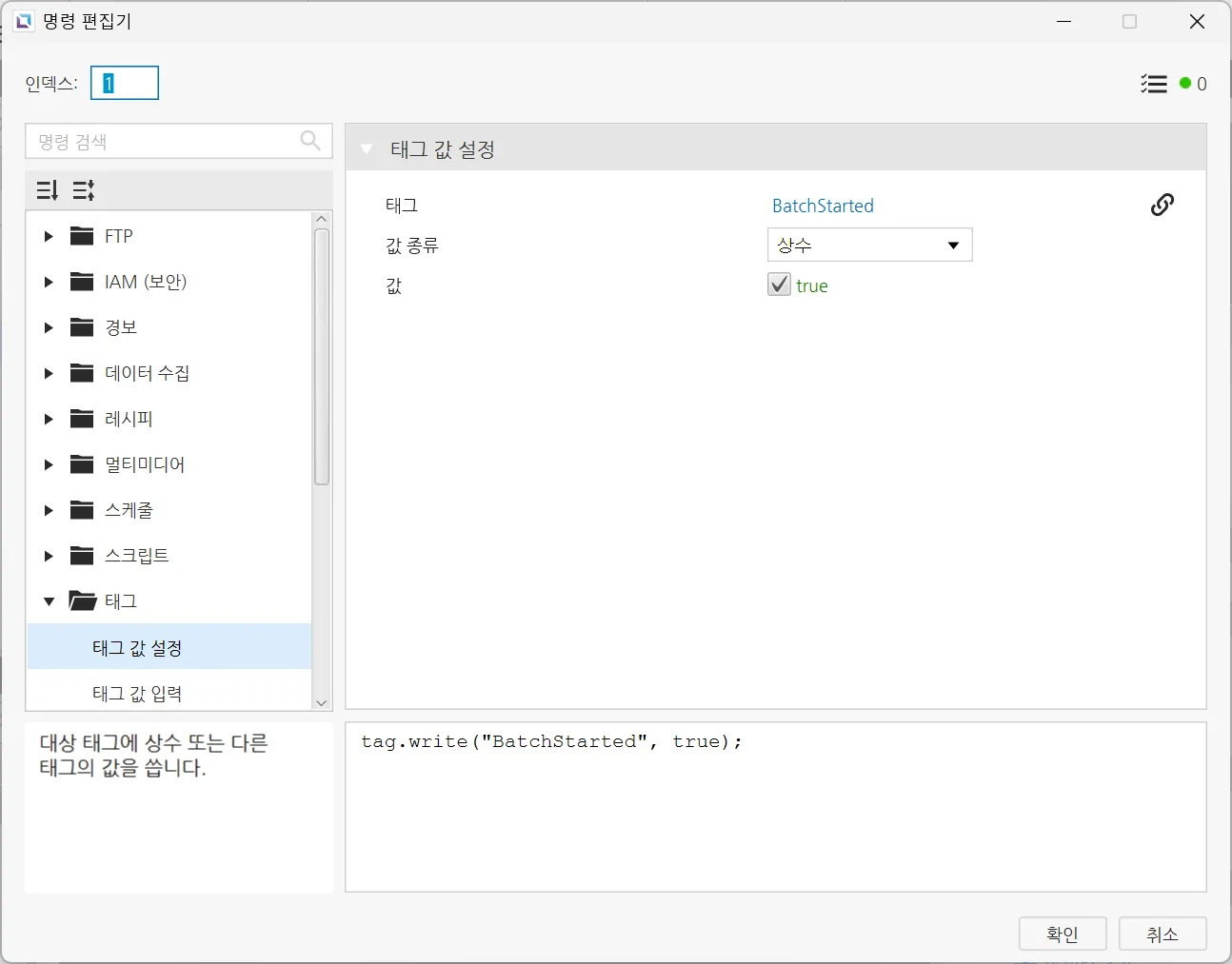
Task: Click the 스크립트 folder icon
Action: click(x=82, y=556)
